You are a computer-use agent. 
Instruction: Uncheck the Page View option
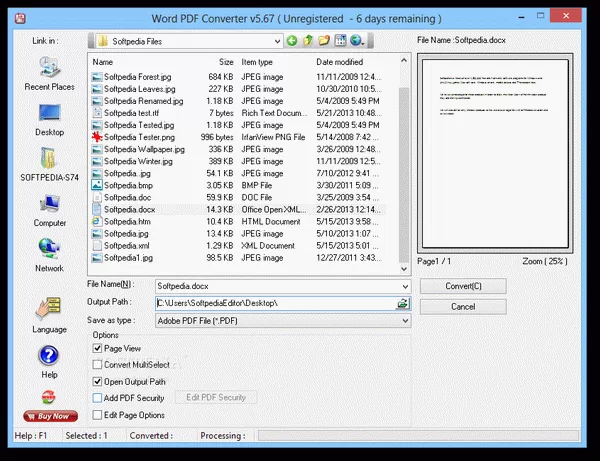coord(97,348)
